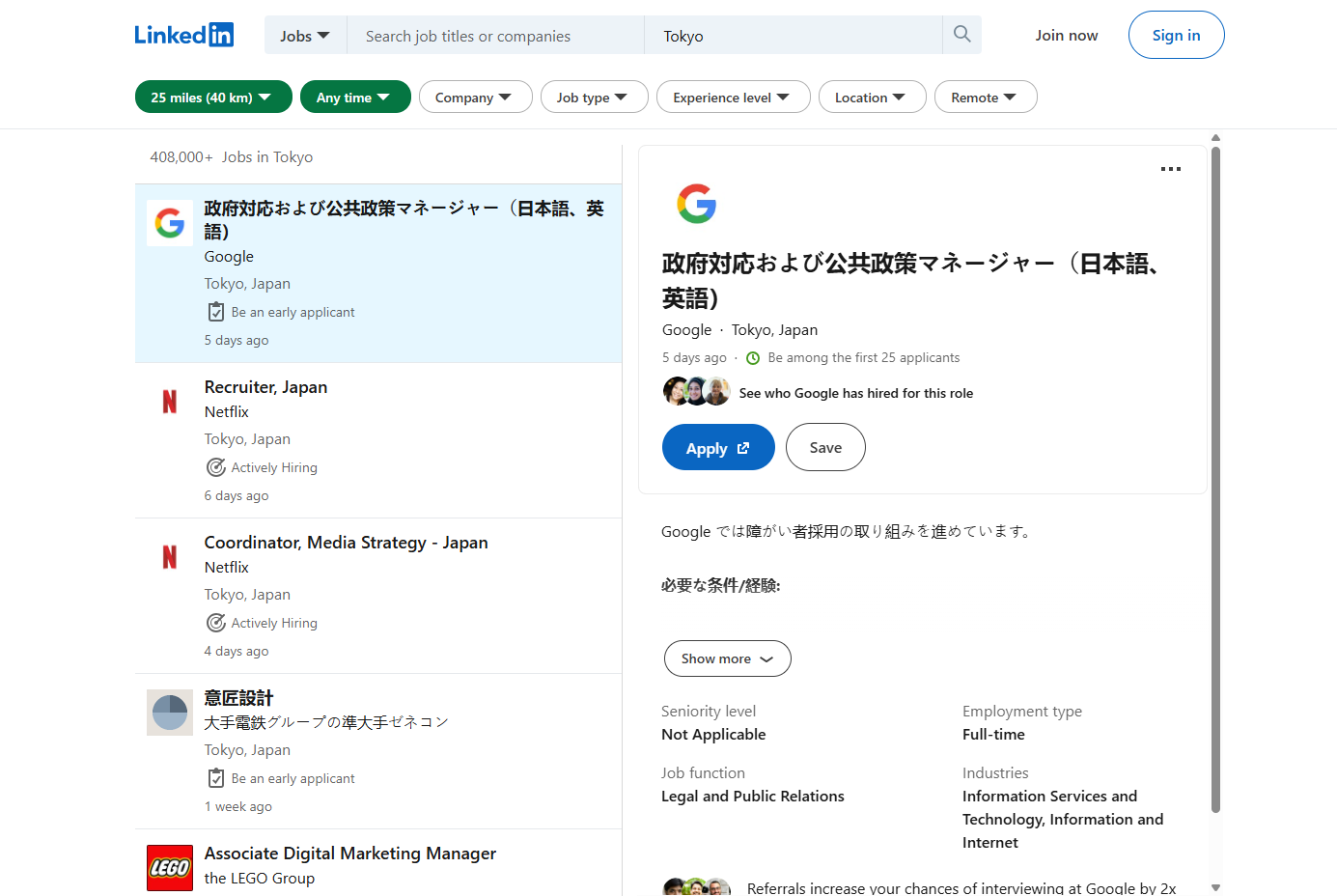Click the scrollbar up arrow

[x=1215, y=138]
